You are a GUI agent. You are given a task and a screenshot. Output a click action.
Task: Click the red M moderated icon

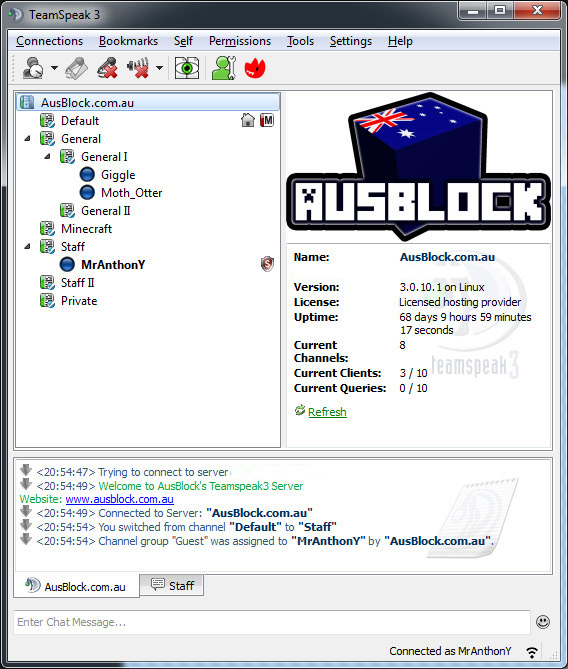click(x=267, y=120)
